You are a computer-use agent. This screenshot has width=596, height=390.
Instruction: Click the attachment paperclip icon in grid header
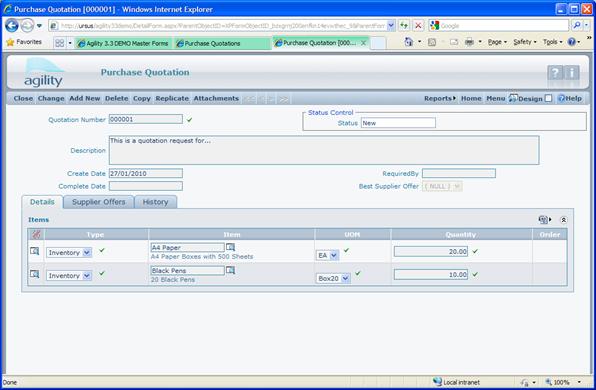(x=36, y=234)
